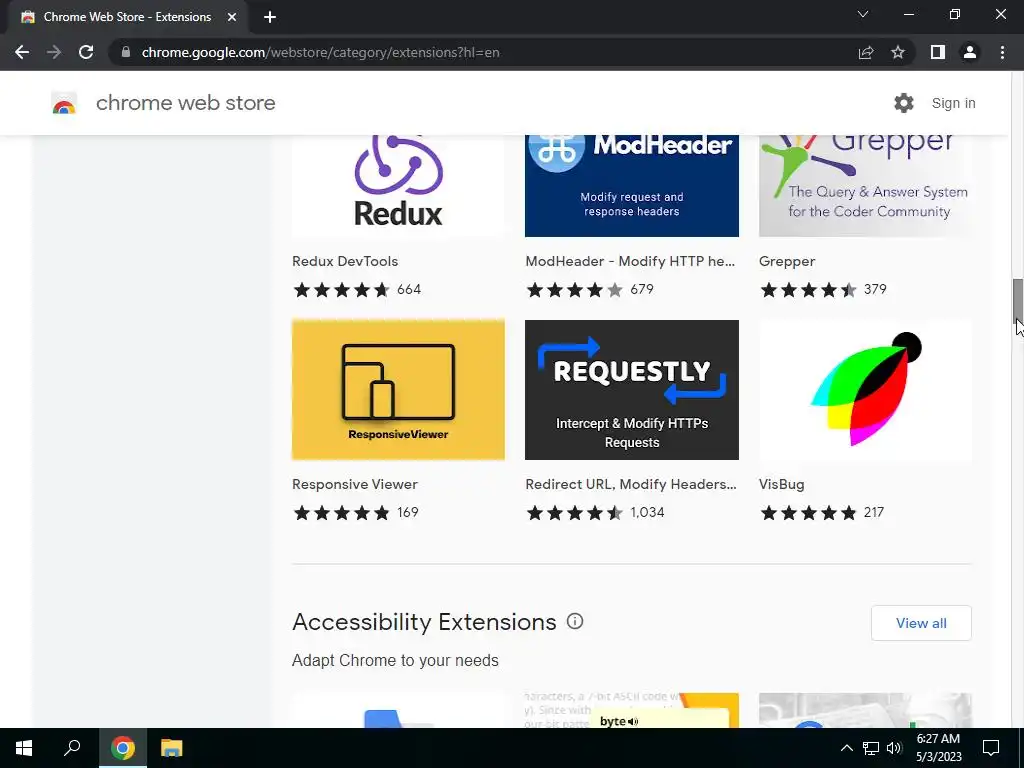Click the Adapt Chrome to your needs text
The width and height of the screenshot is (1024, 768).
pyautogui.click(x=395, y=660)
